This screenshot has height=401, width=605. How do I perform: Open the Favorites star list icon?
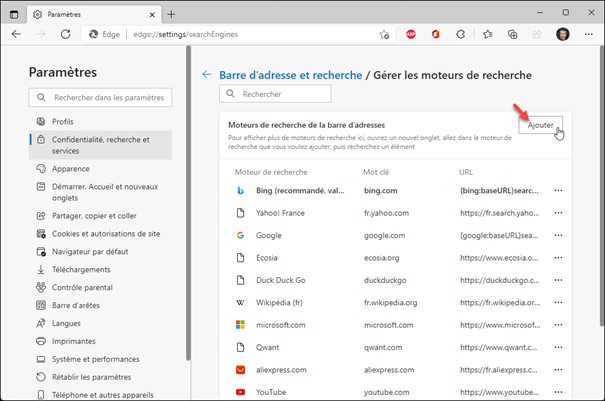point(486,33)
